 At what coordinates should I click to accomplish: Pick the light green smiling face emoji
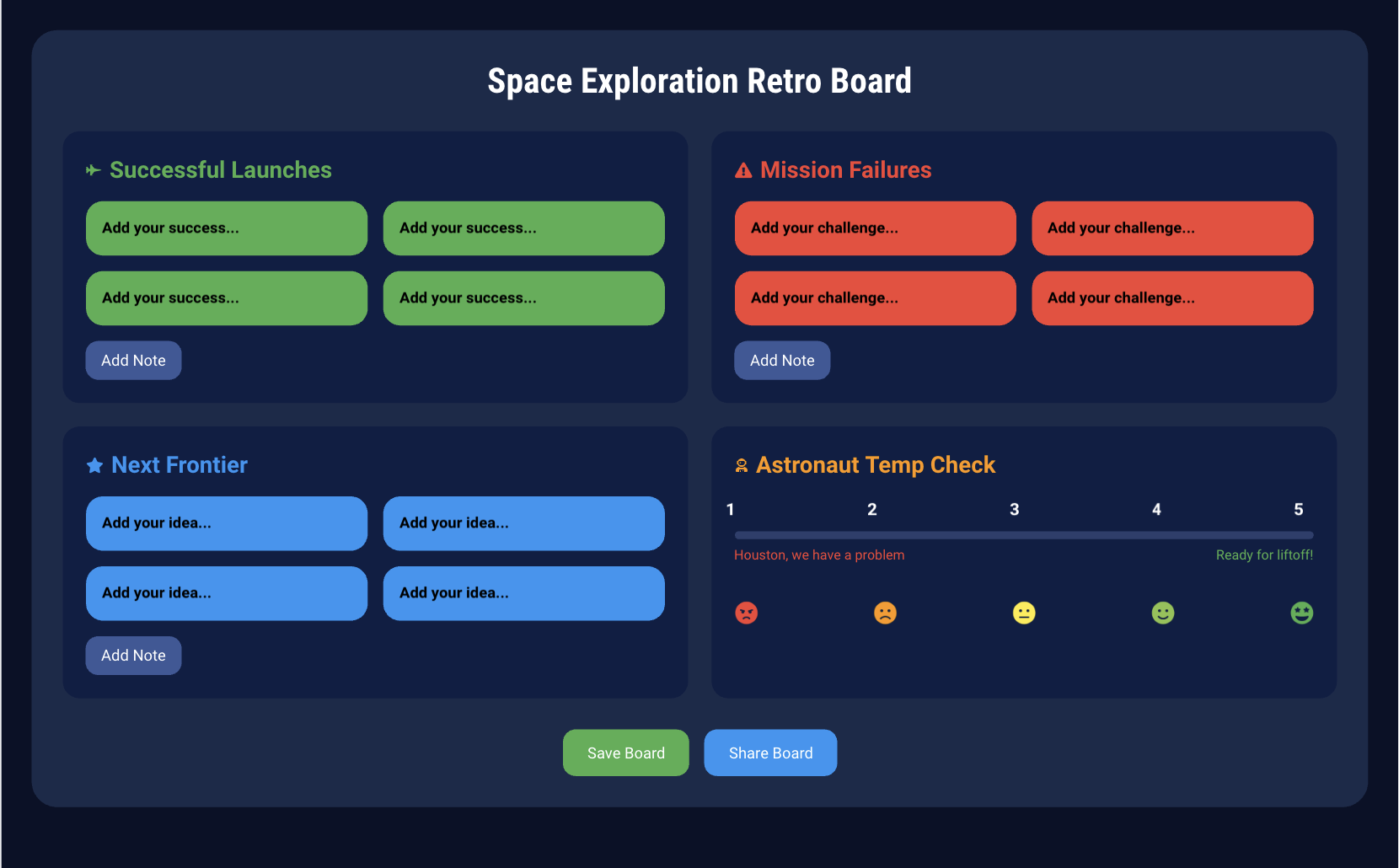click(x=1163, y=613)
